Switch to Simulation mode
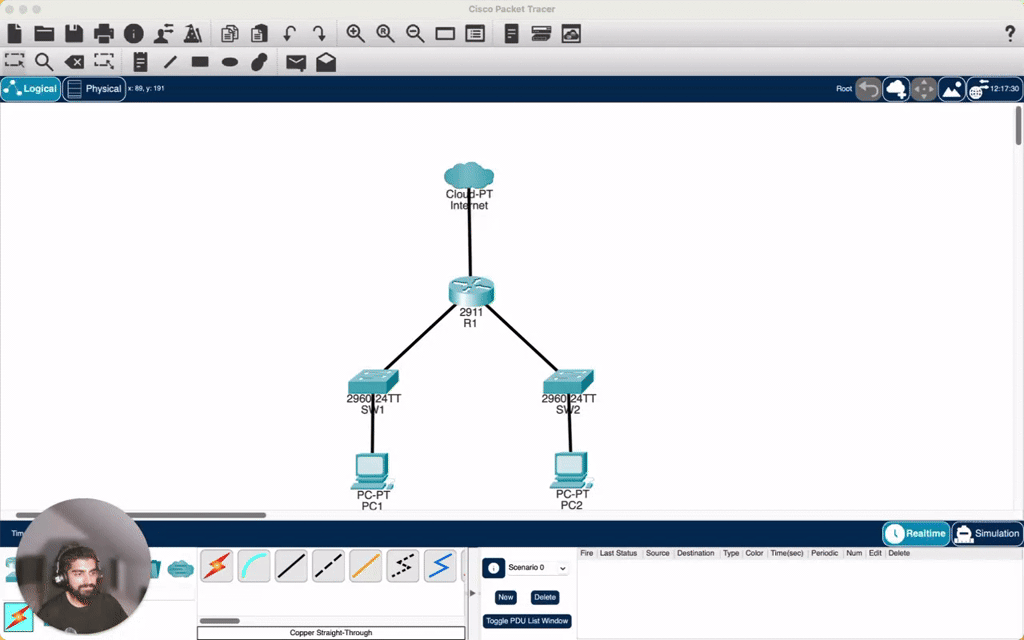1024x640 pixels. 986,533
